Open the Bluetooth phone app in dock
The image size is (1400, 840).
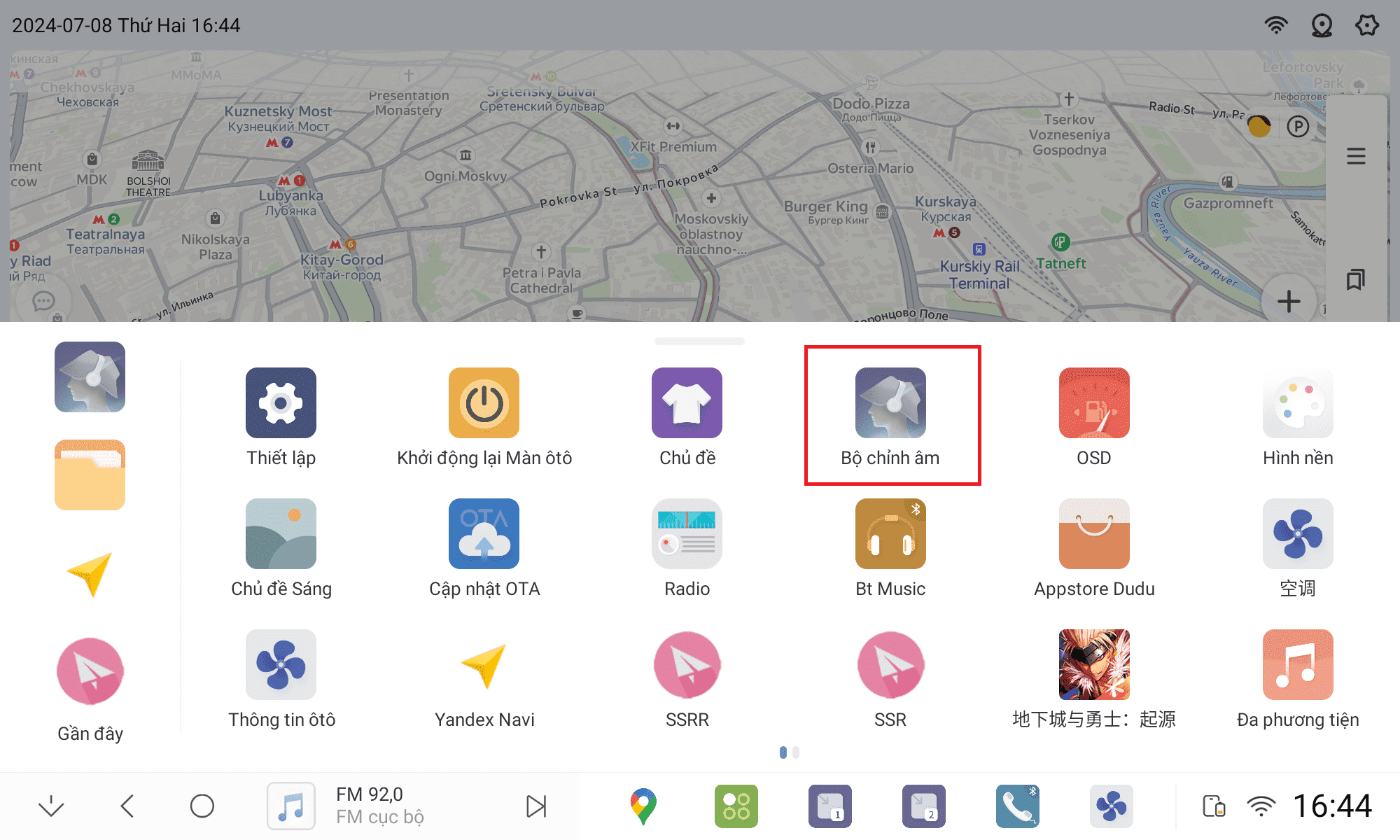pyautogui.click(x=1017, y=806)
